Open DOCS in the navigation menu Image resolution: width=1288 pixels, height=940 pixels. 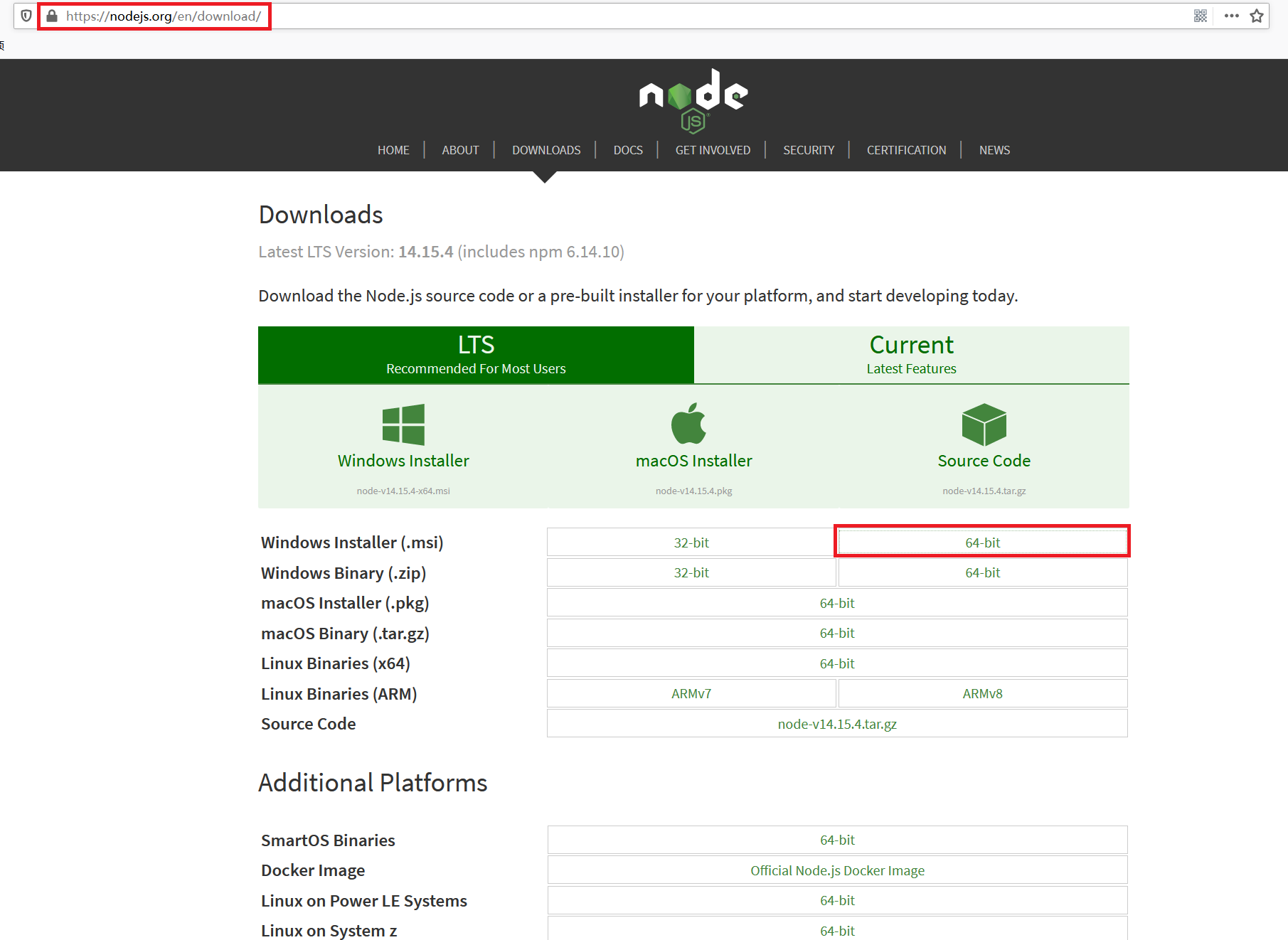pos(628,150)
